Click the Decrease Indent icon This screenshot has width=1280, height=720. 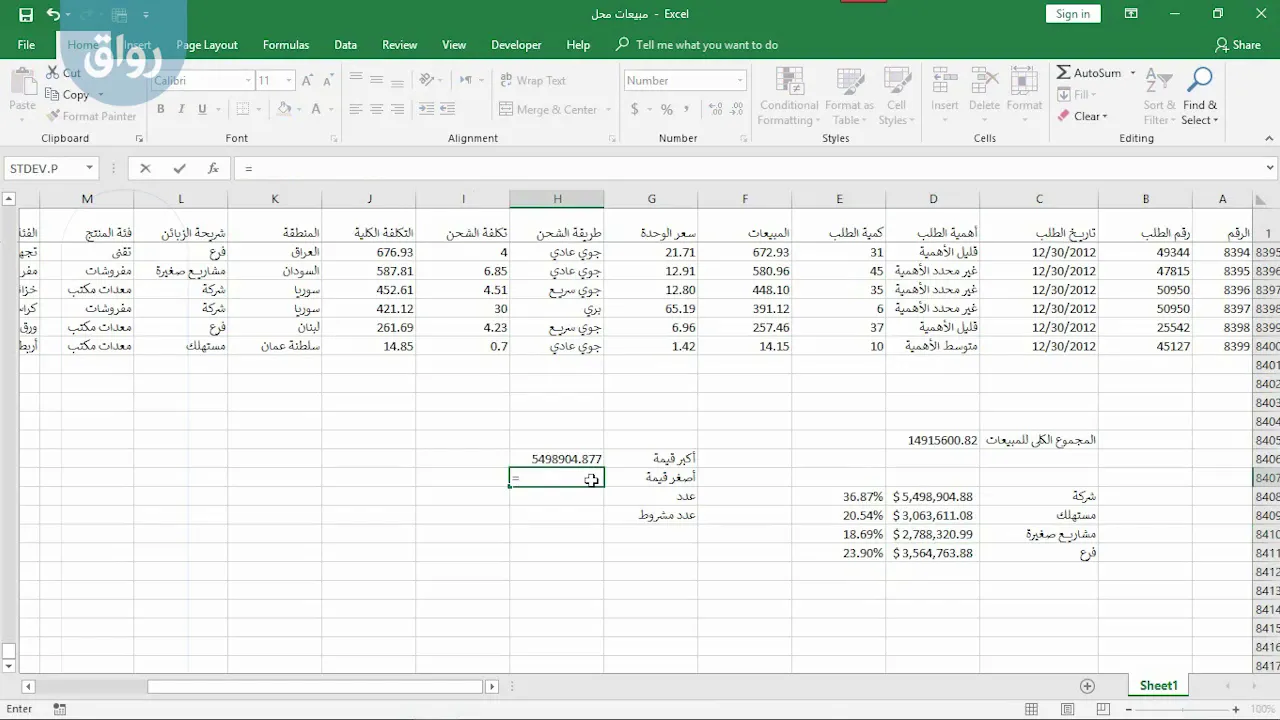427,110
